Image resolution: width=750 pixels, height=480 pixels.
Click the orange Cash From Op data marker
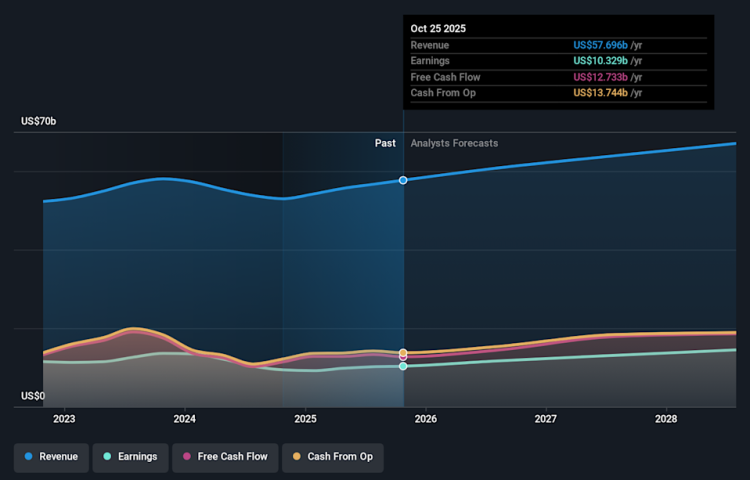[403, 353]
